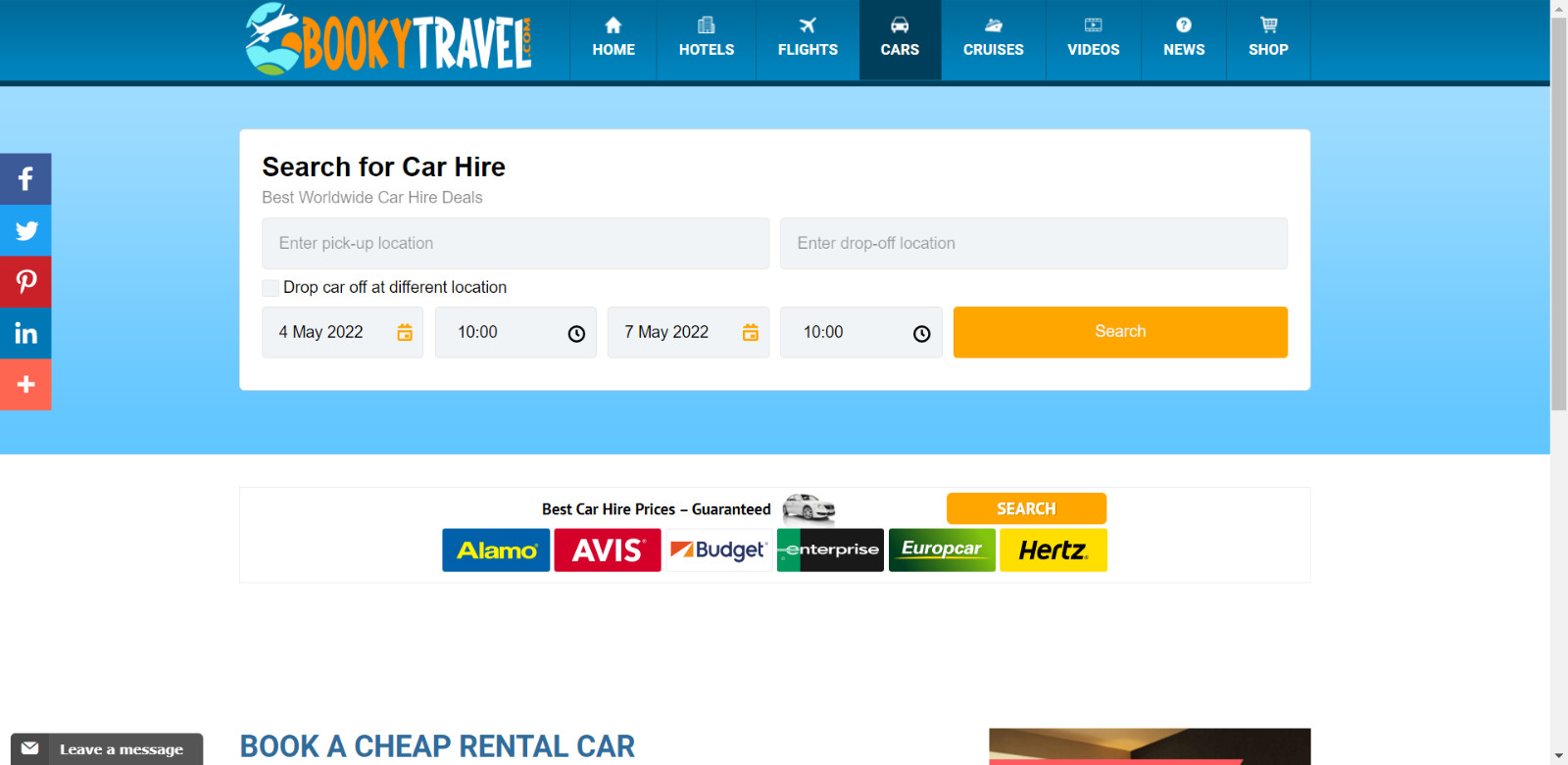
Task: Focus the pick-up location input
Action: [x=515, y=243]
